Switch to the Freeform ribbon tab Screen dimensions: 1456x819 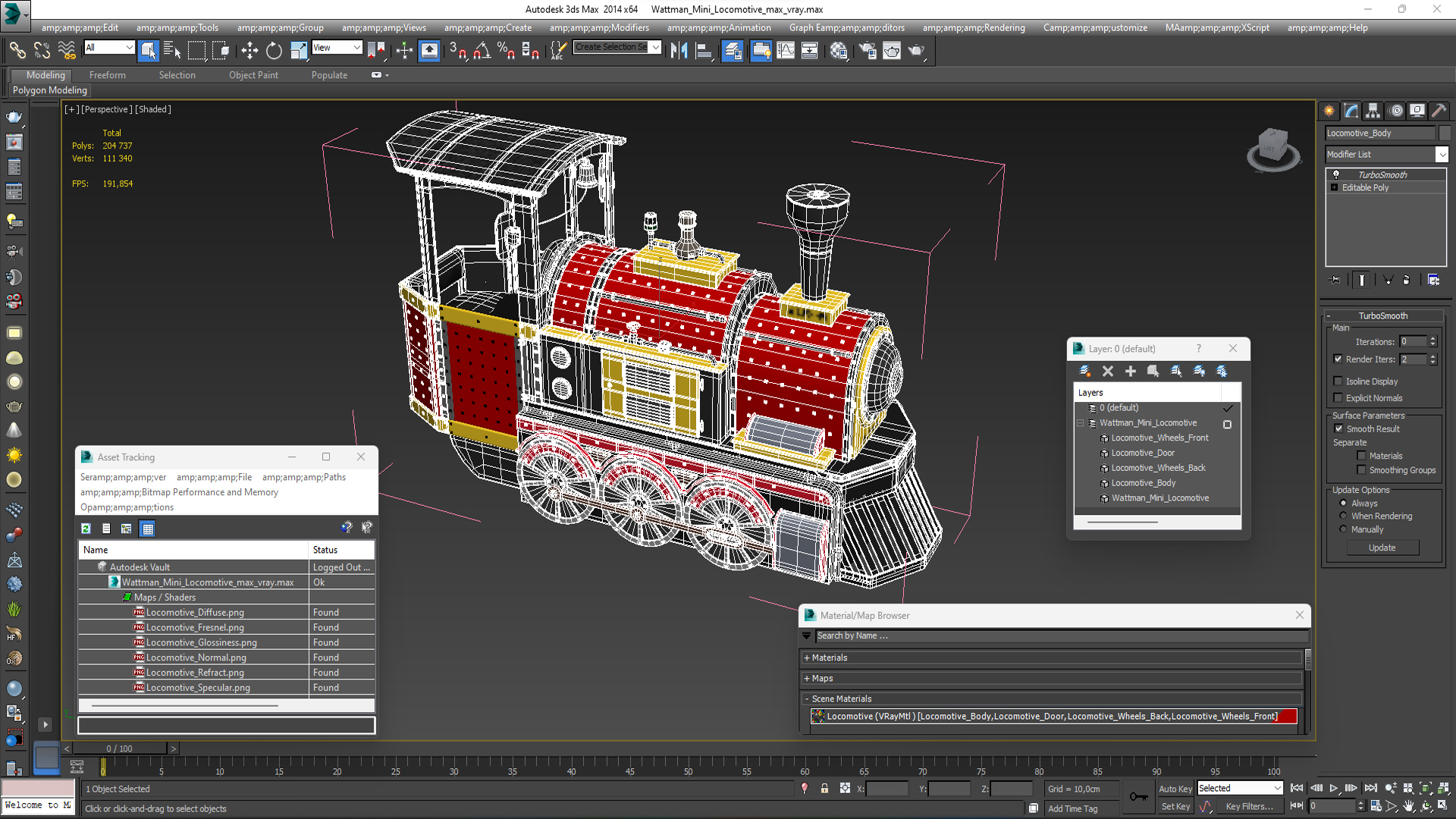[108, 75]
